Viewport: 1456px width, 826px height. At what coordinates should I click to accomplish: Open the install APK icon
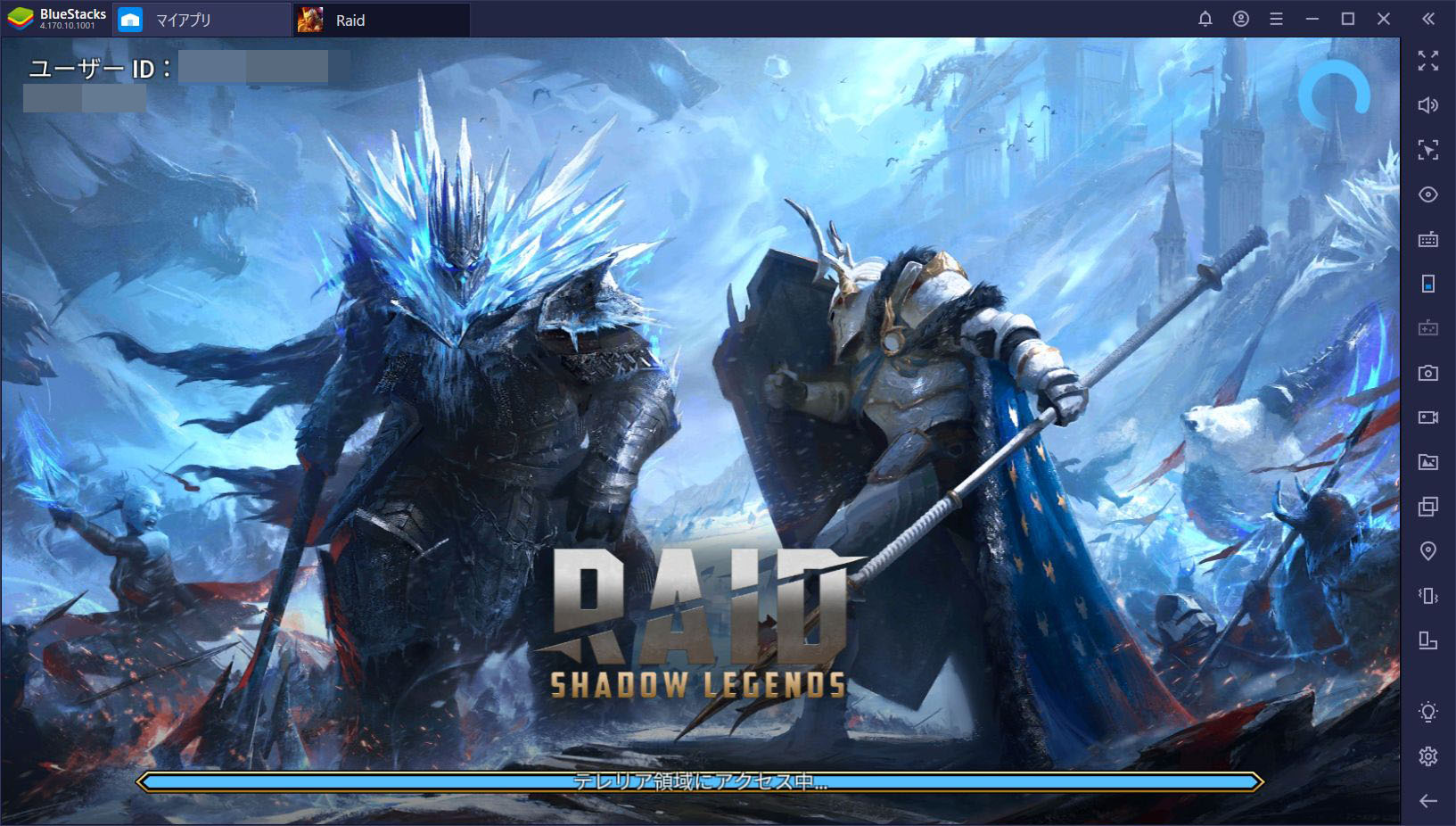(x=1428, y=640)
